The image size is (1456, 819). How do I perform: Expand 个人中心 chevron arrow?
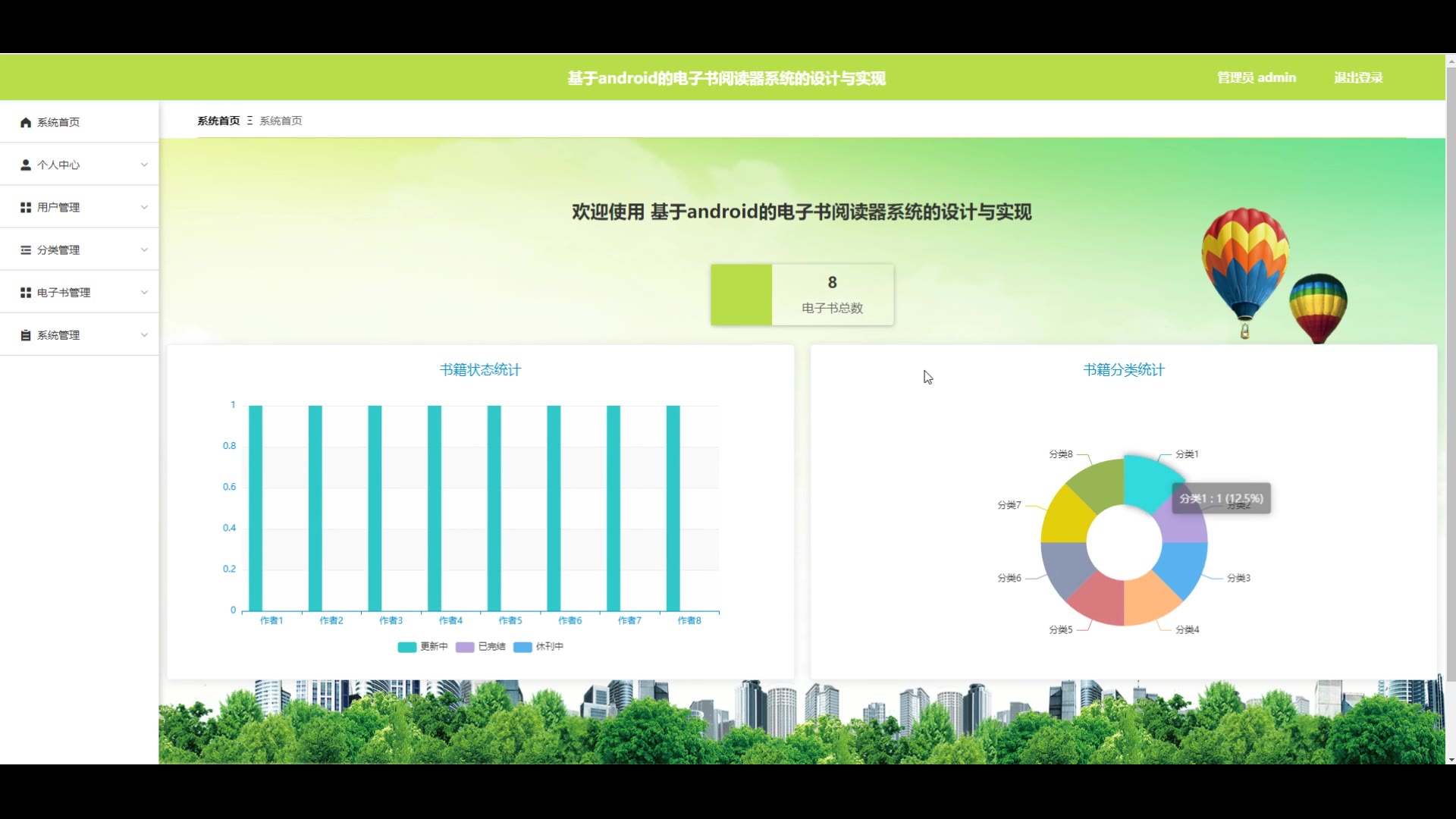point(144,165)
